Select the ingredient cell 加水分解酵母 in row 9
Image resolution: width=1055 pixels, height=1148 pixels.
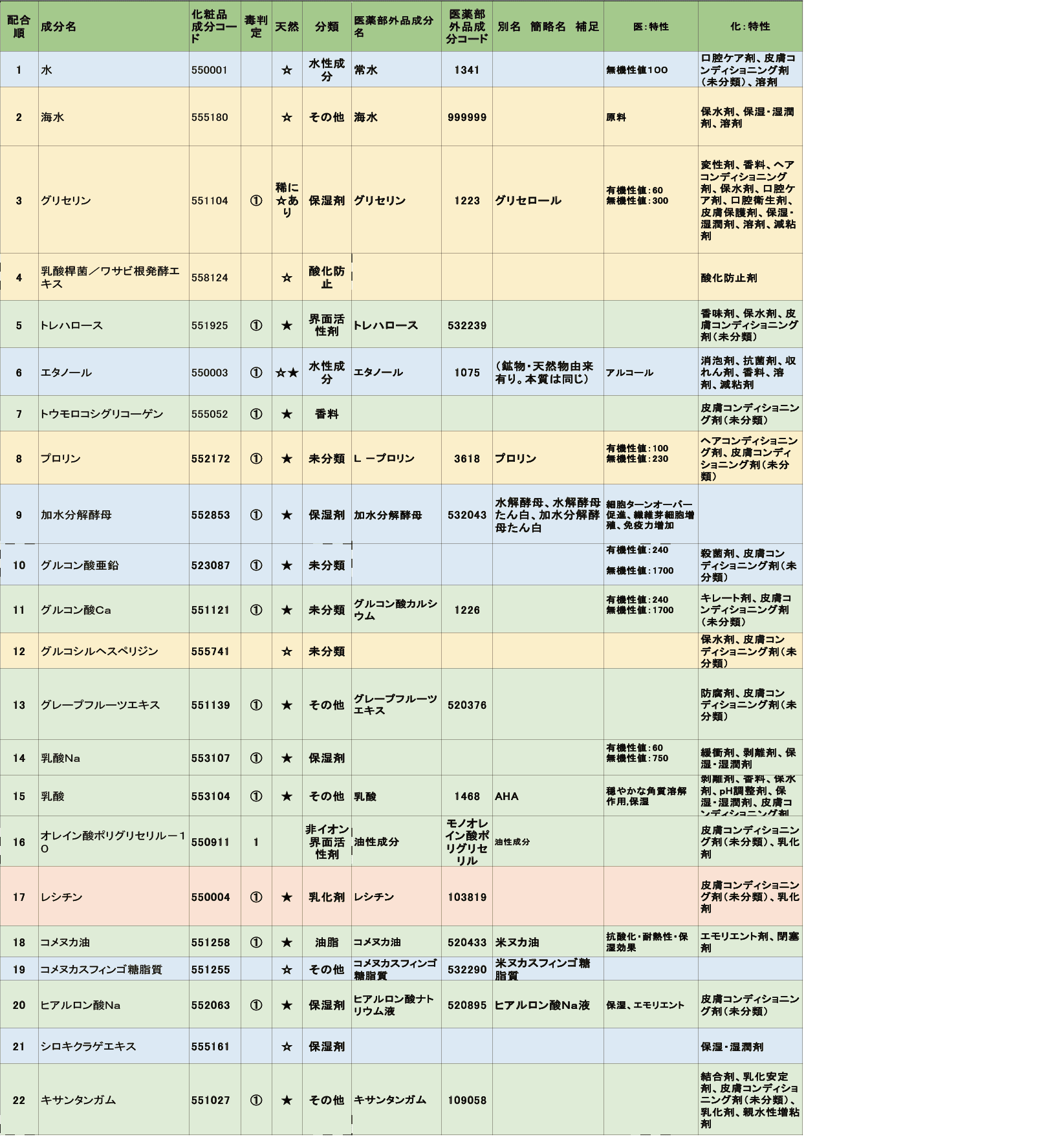[114, 515]
